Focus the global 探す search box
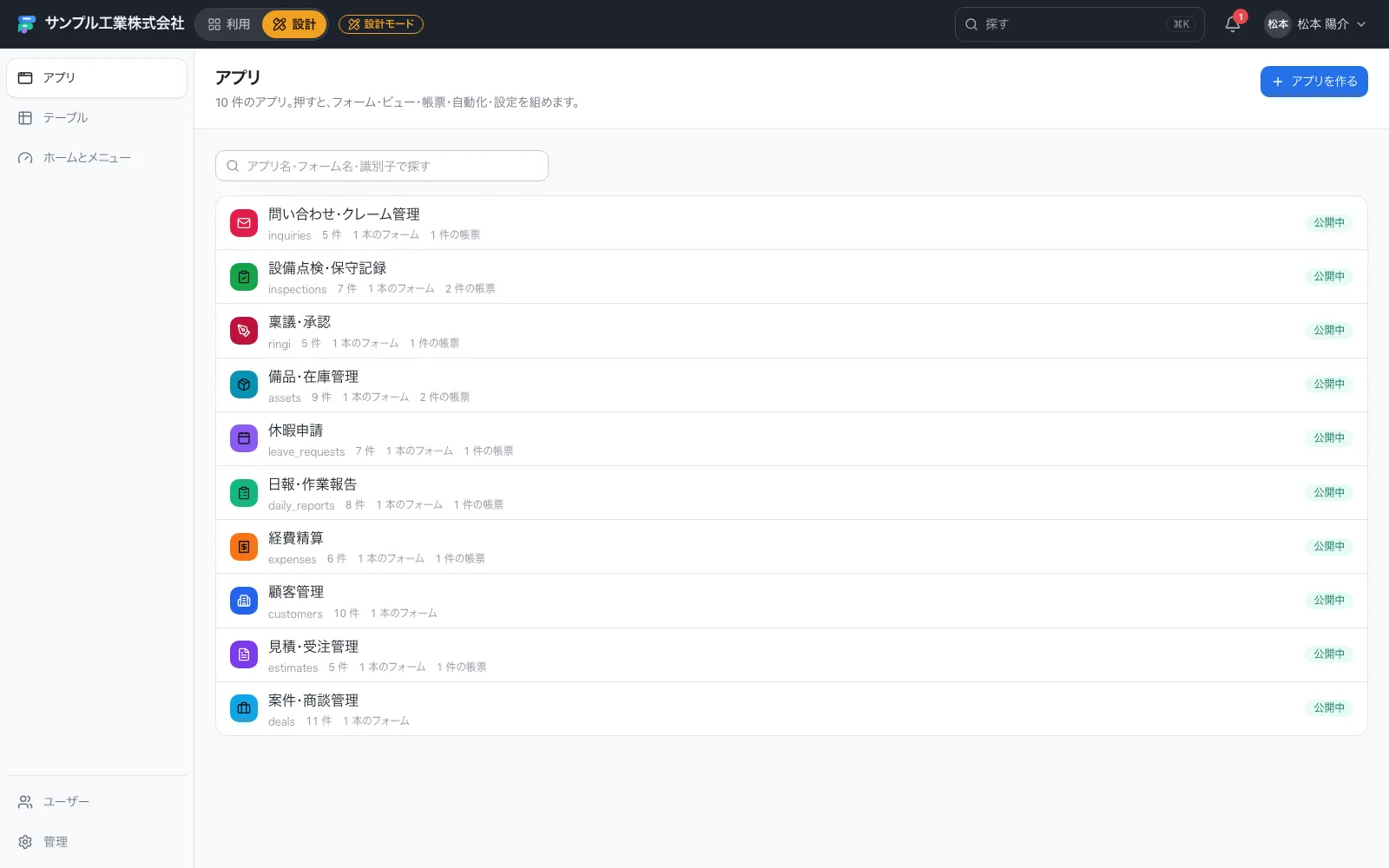 click(1080, 24)
